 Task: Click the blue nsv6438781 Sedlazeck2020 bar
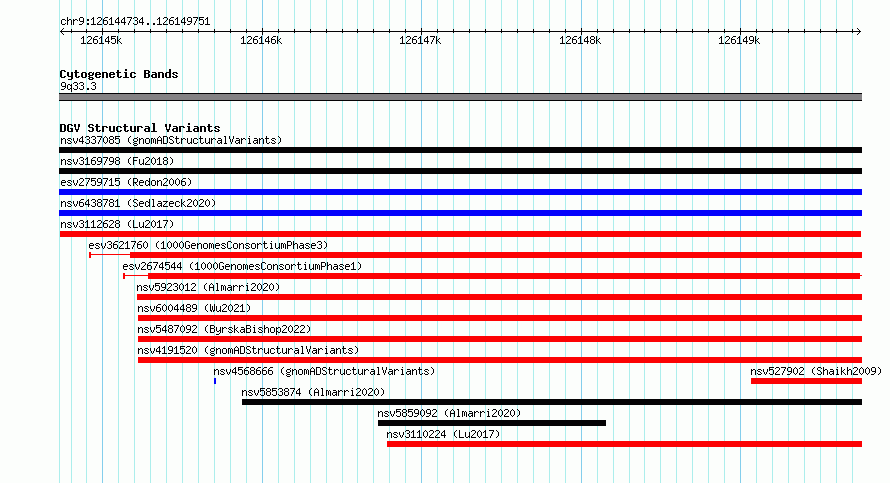pyautogui.click(x=460, y=213)
